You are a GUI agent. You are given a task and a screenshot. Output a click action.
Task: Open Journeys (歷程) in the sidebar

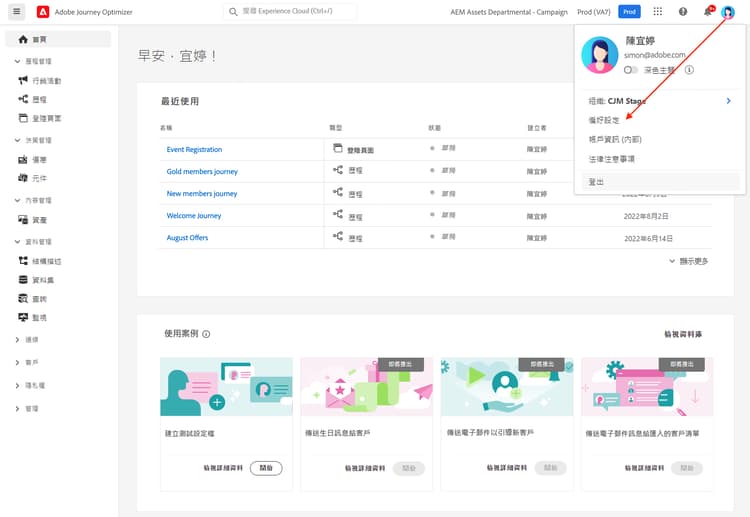33,99
